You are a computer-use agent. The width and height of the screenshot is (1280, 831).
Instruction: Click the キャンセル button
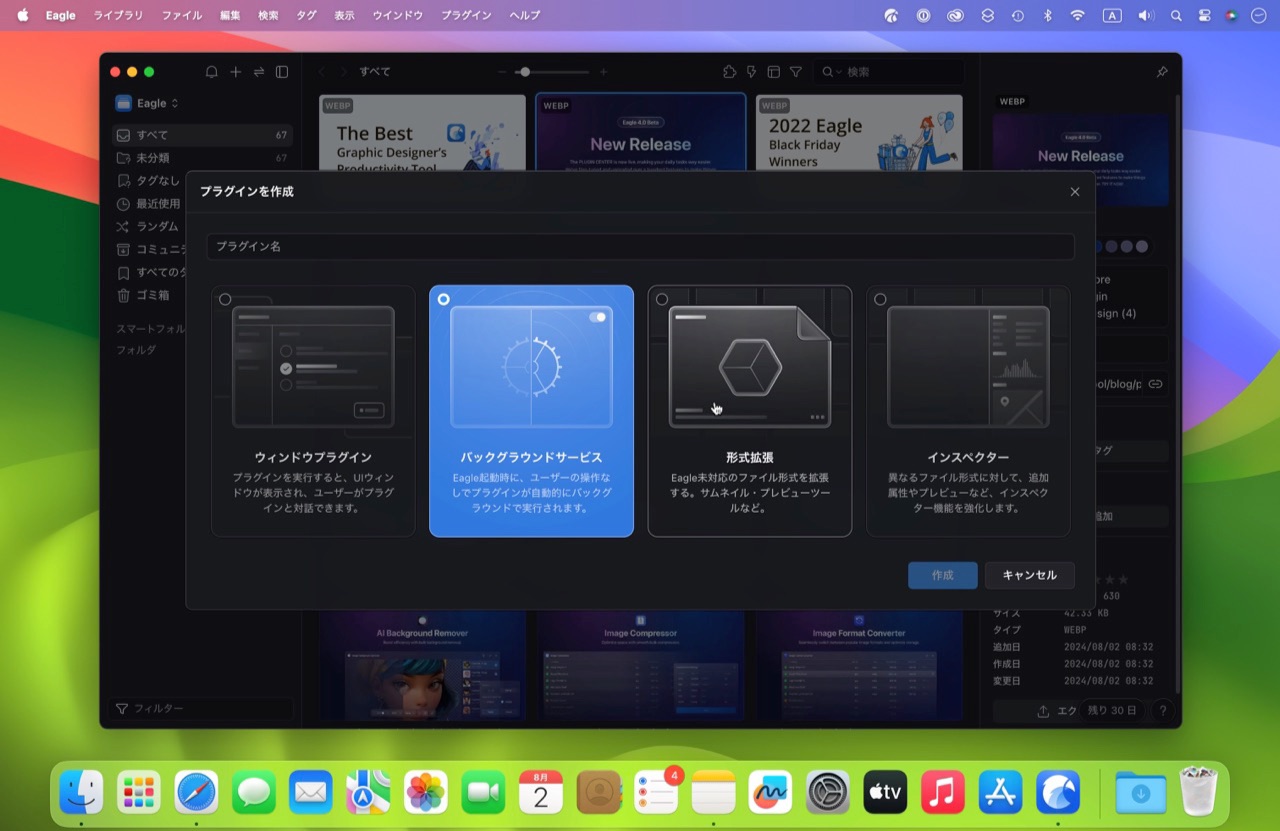pos(1030,575)
